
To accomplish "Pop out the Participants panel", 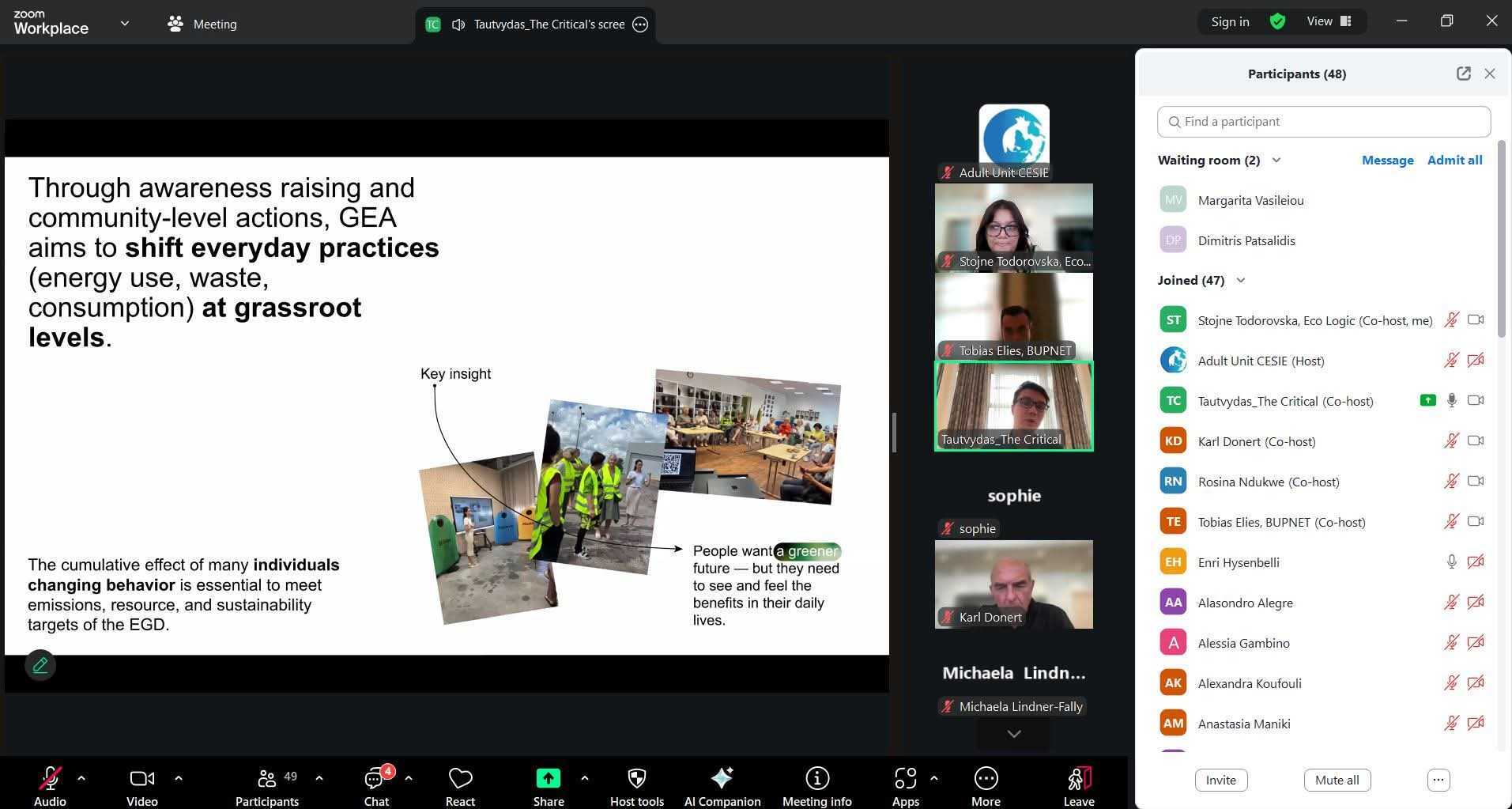I will [x=1463, y=74].
